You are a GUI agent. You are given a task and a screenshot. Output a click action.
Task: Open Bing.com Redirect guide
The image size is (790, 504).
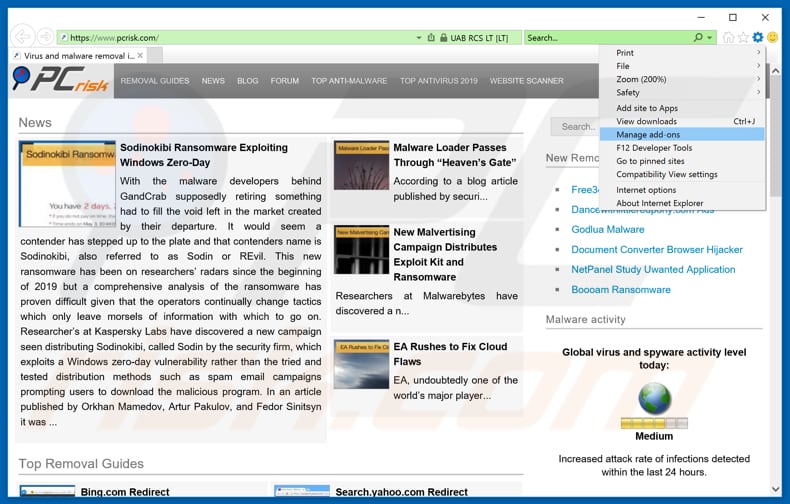pyautogui.click(x=125, y=492)
